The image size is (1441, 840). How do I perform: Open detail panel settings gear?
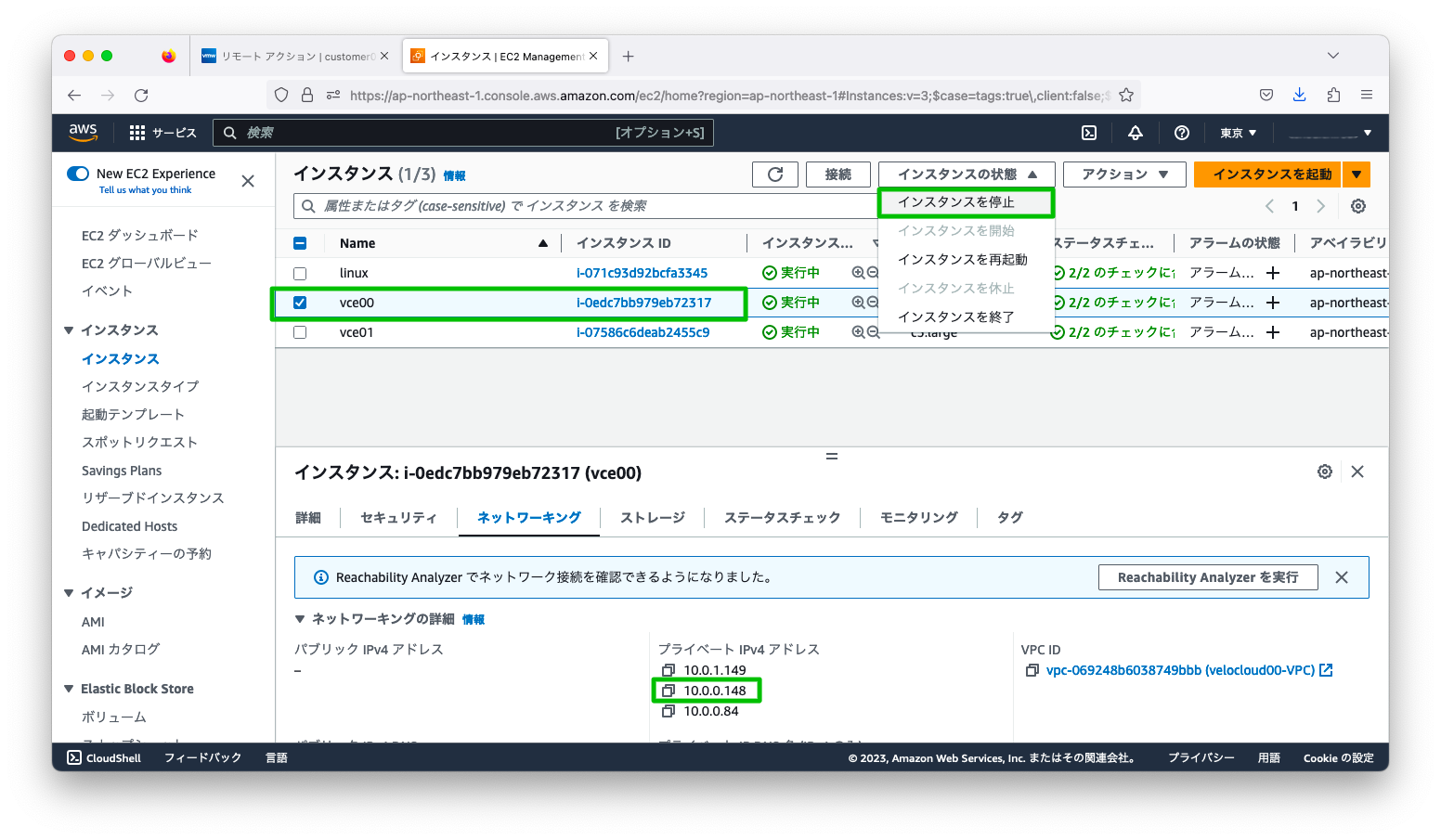click(1325, 472)
